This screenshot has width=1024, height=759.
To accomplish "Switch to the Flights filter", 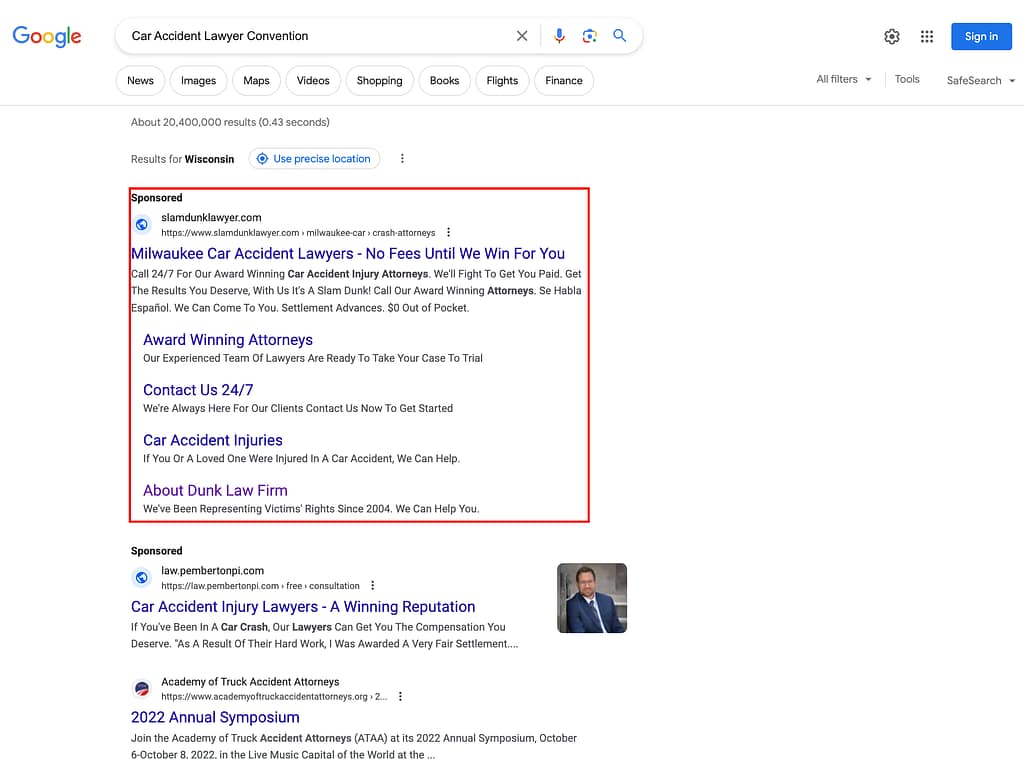I will 502,81.
